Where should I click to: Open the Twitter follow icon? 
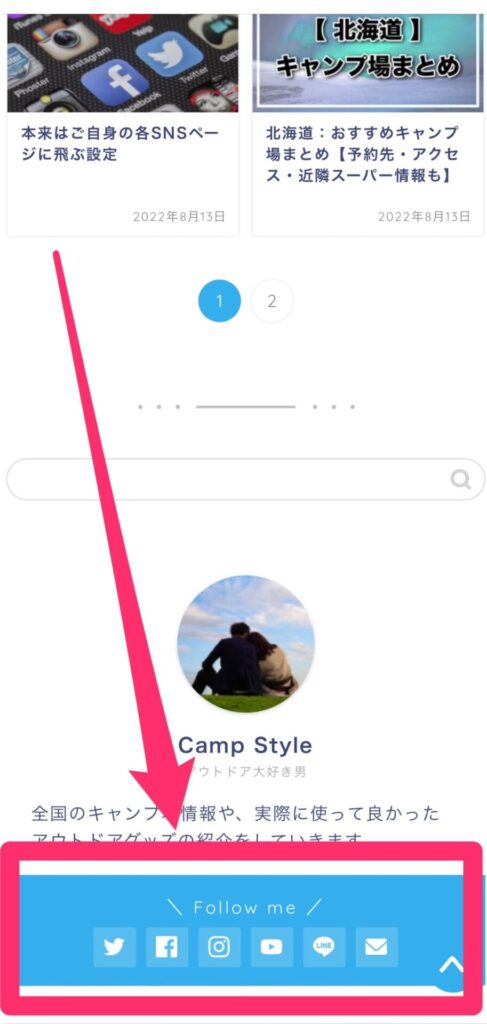[x=114, y=947]
